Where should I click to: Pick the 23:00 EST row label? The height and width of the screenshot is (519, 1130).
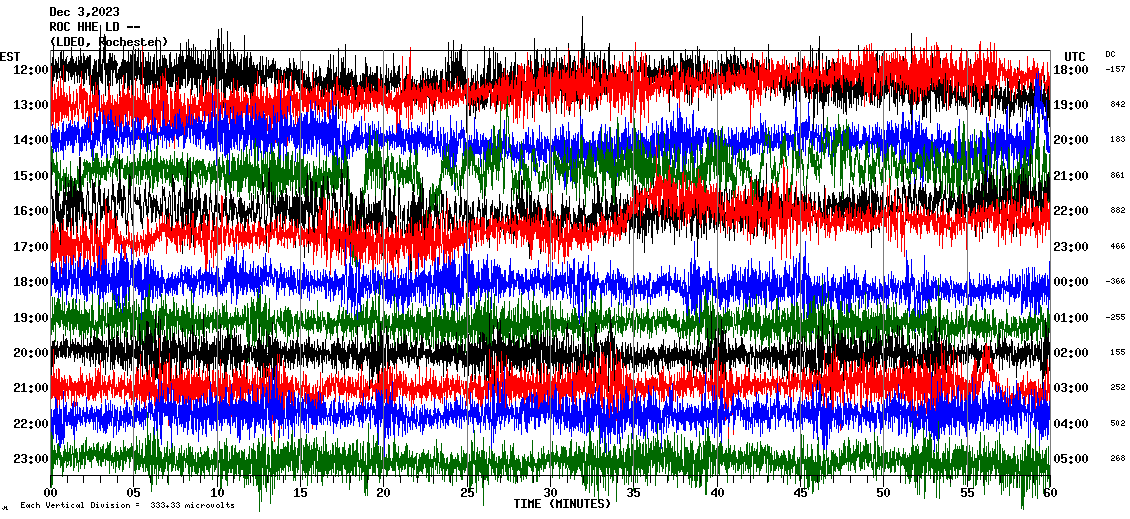pyautogui.click(x=31, y=459)
